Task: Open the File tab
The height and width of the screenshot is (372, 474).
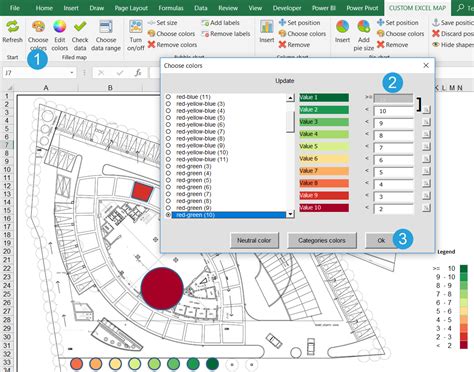Action: [x=14, y=8]
